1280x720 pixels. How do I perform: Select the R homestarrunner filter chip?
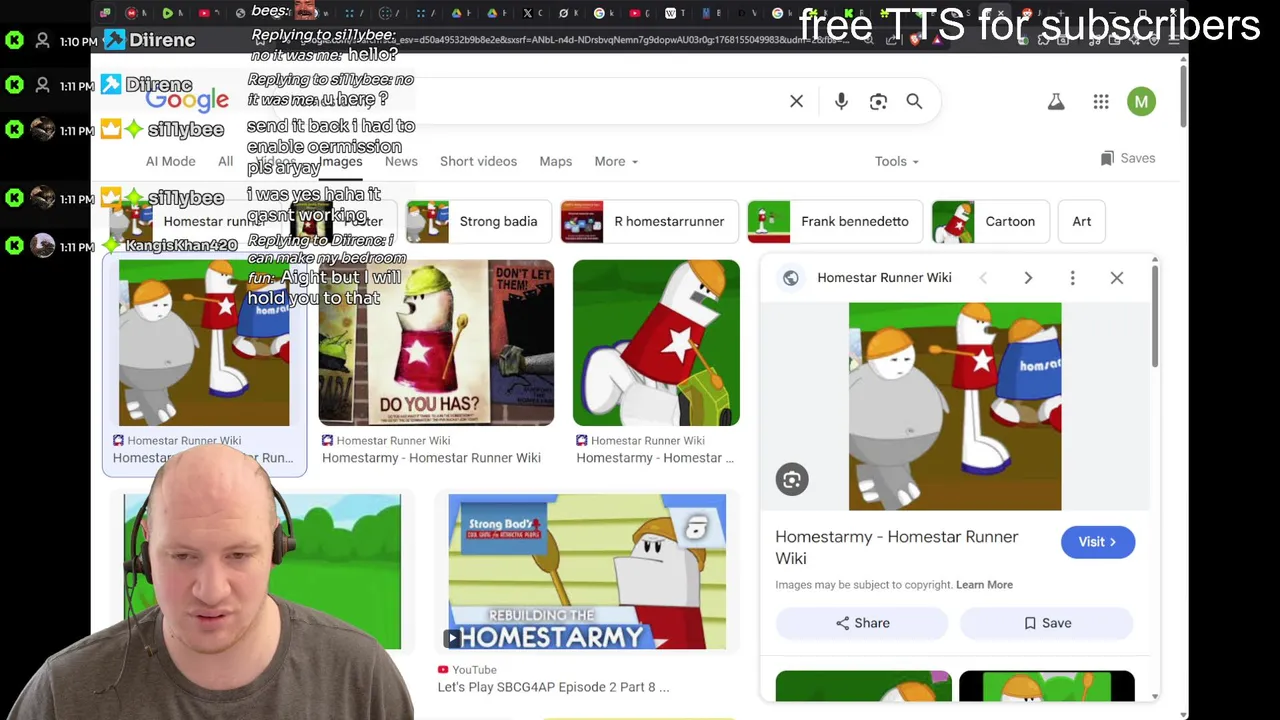tap(648, 221)
